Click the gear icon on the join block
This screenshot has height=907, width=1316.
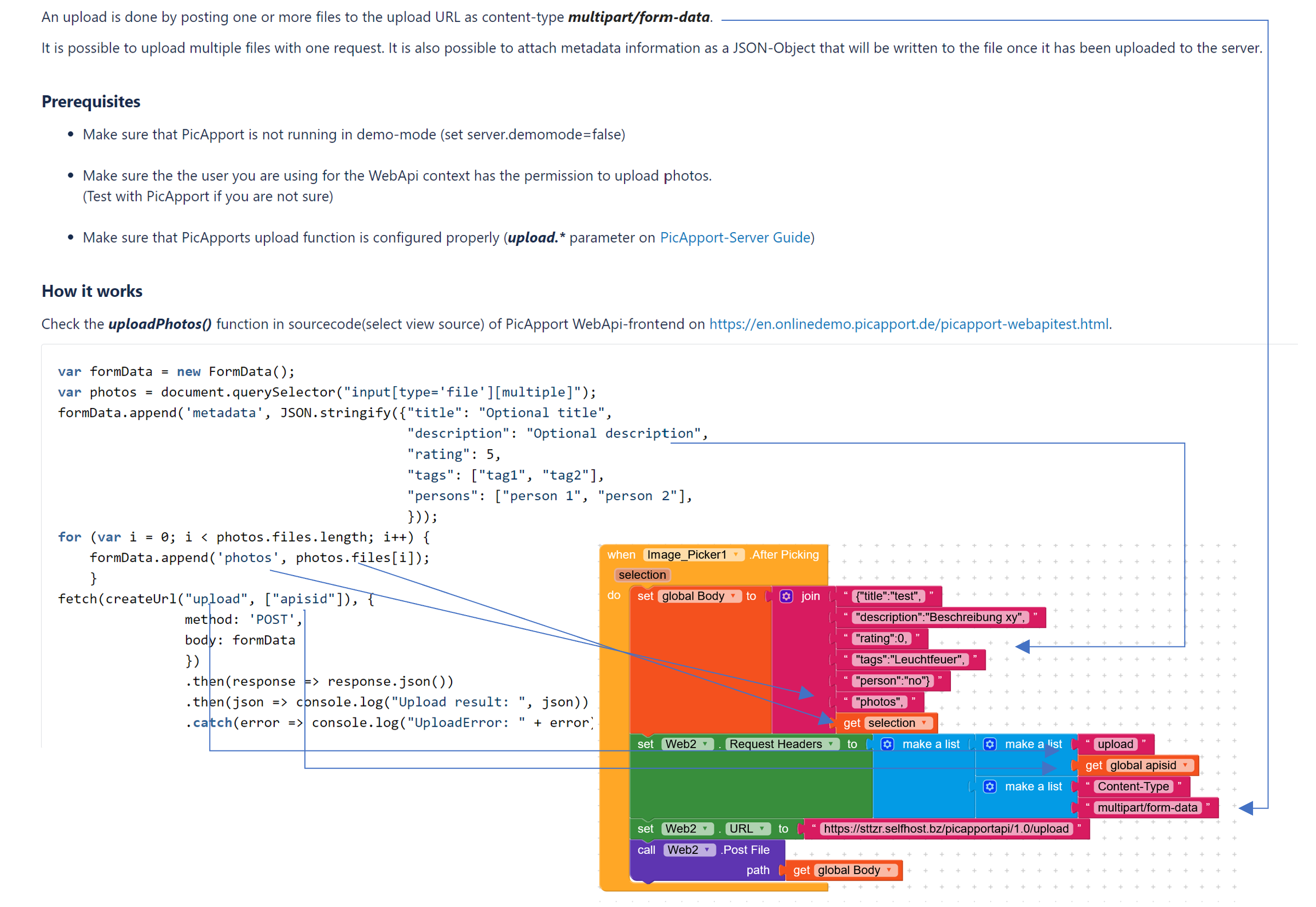point(786,595)
